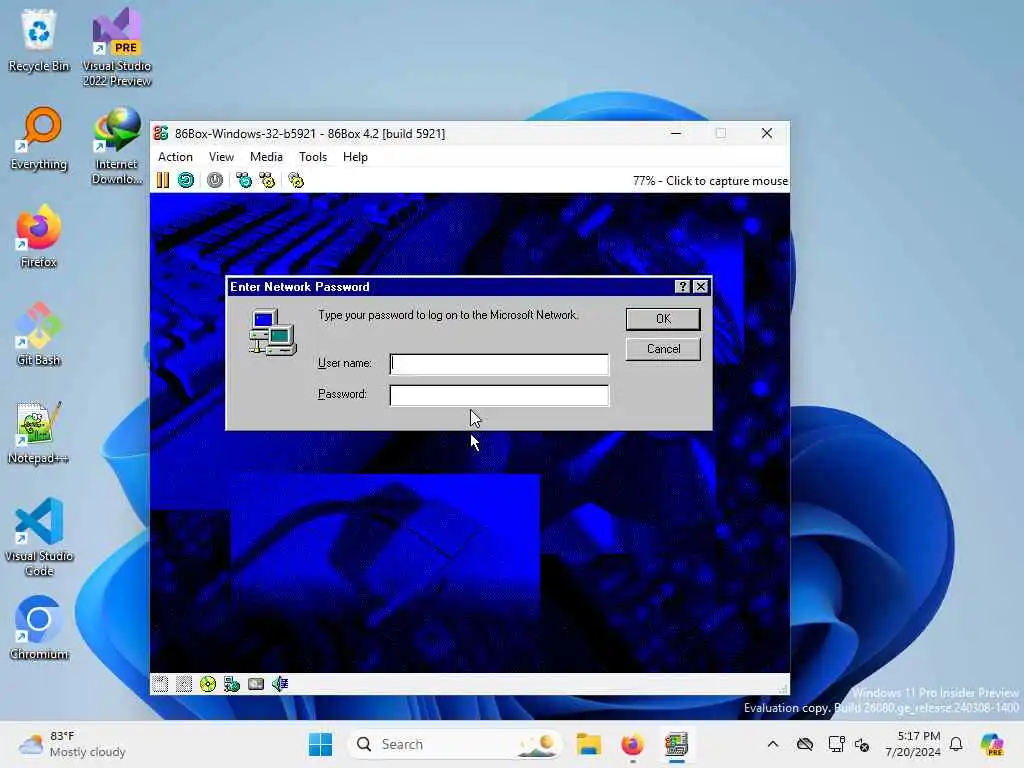Show hidden system tray icons

click(x=773, y=744)
